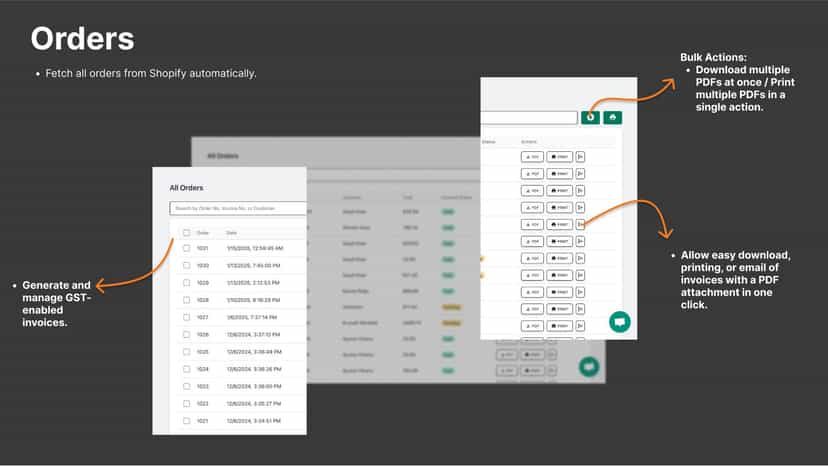Click Print in the ninth Actions row
This screenshot has height=466, width=828.
pyautogui.click(x=559, y=292)
